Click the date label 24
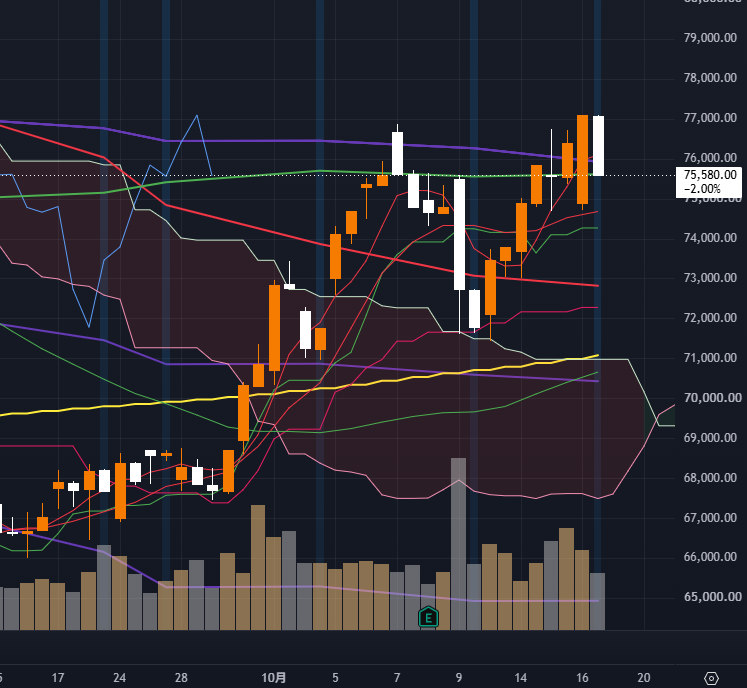The image size is (747, 688). click(120, 678)
